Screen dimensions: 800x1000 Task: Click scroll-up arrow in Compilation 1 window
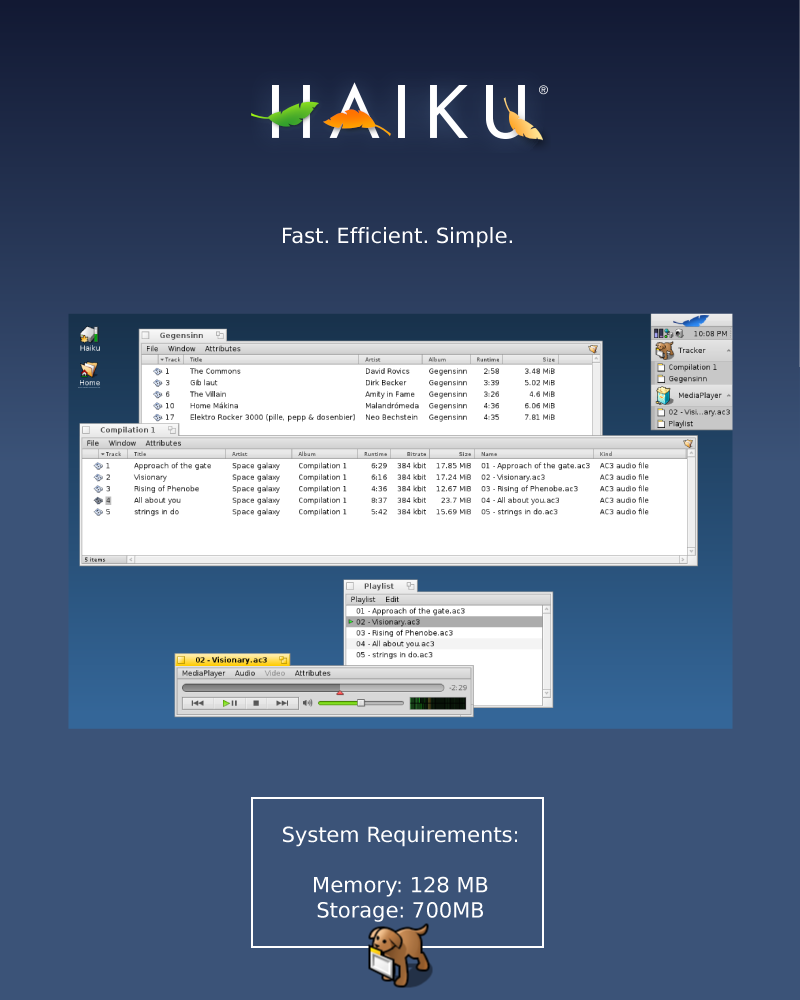point(691,453)
